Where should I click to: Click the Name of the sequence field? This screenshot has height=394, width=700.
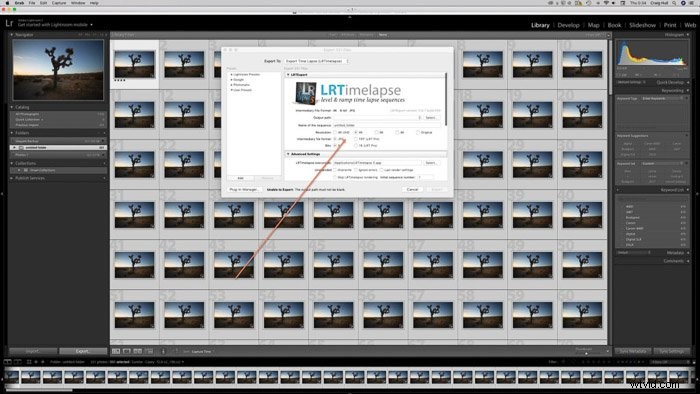coord(387,125)
